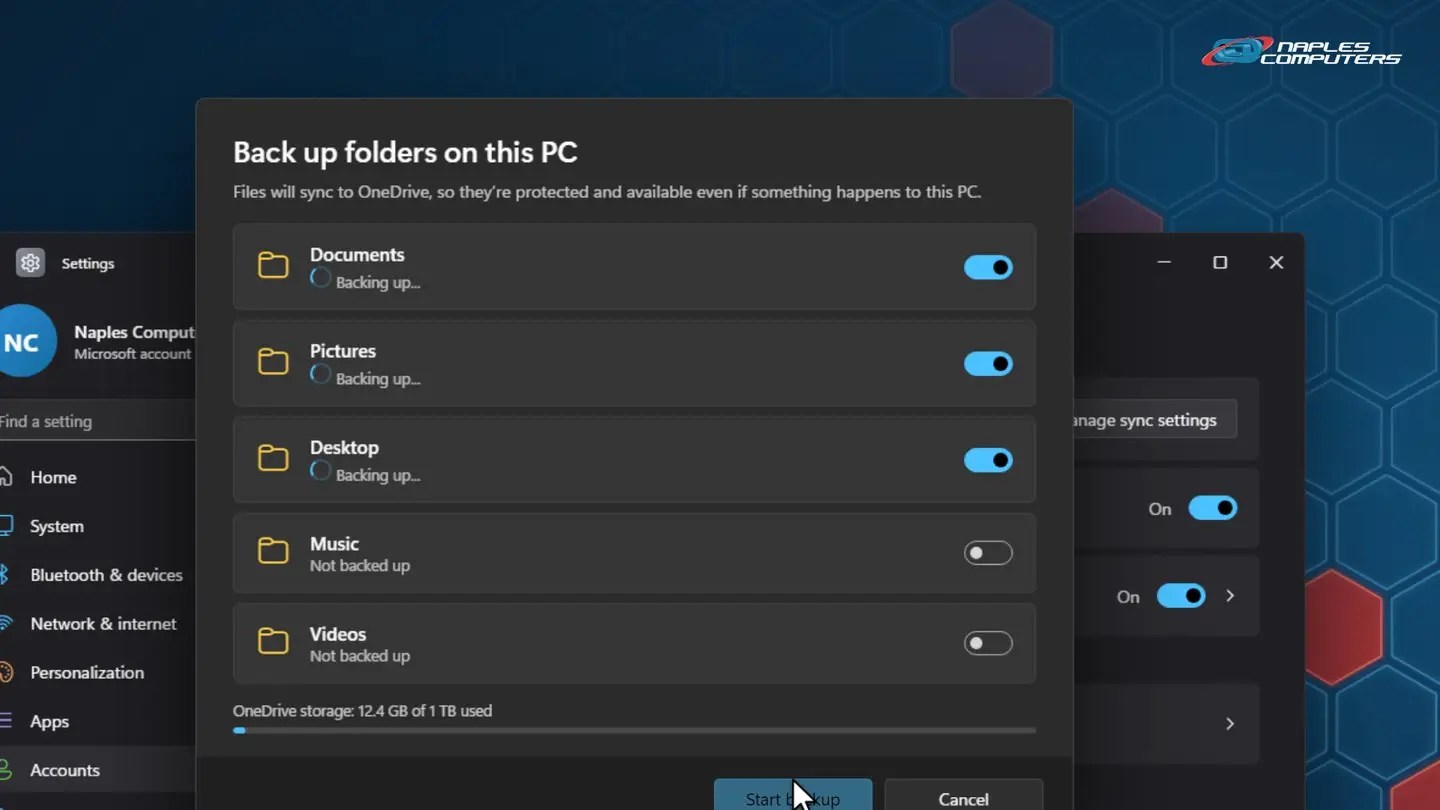Click the OneDrive storage usage bar
This screenshot has width=1440, height=810.
pos(634,730)
